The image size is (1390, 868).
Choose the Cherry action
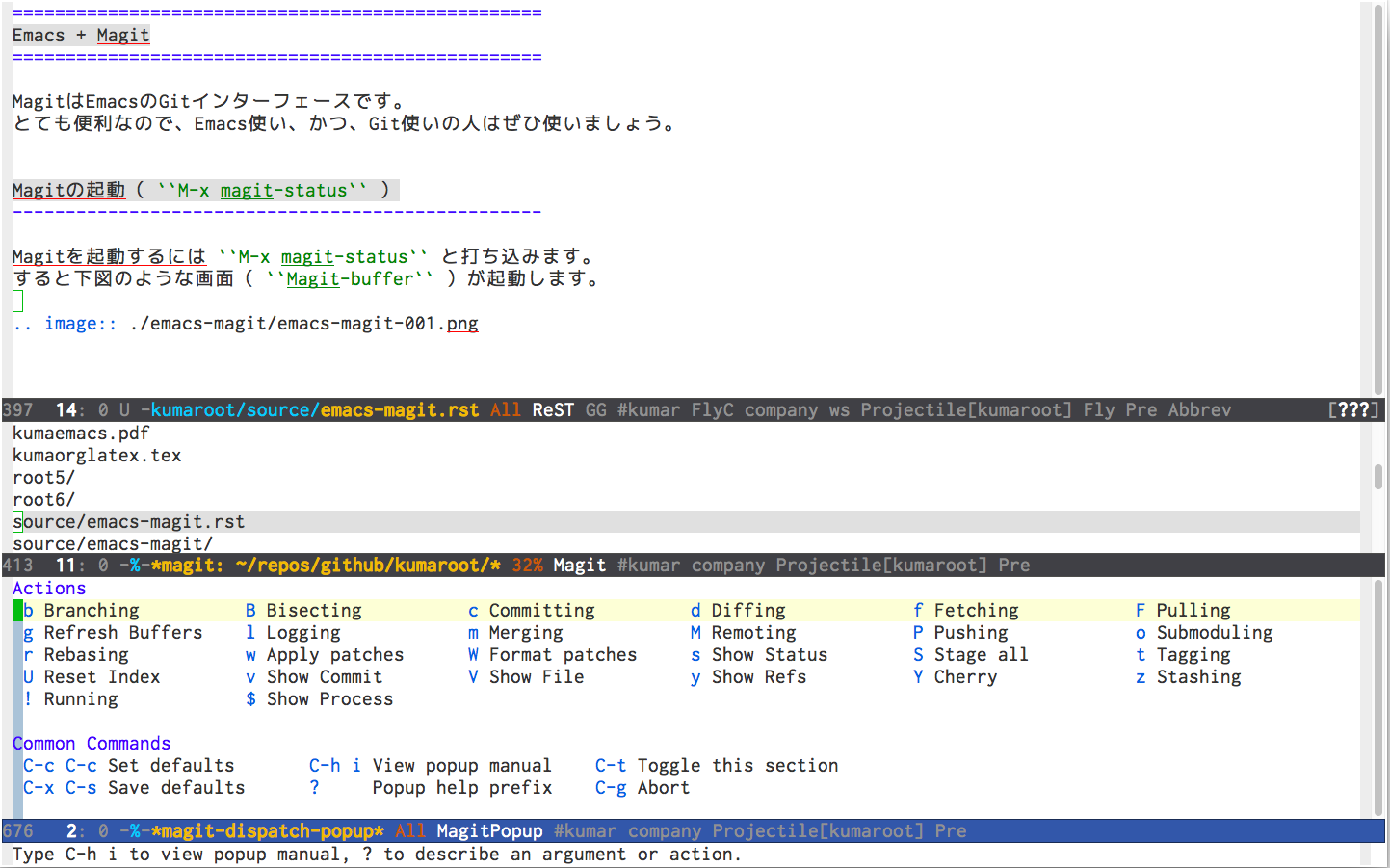[956, 676]
